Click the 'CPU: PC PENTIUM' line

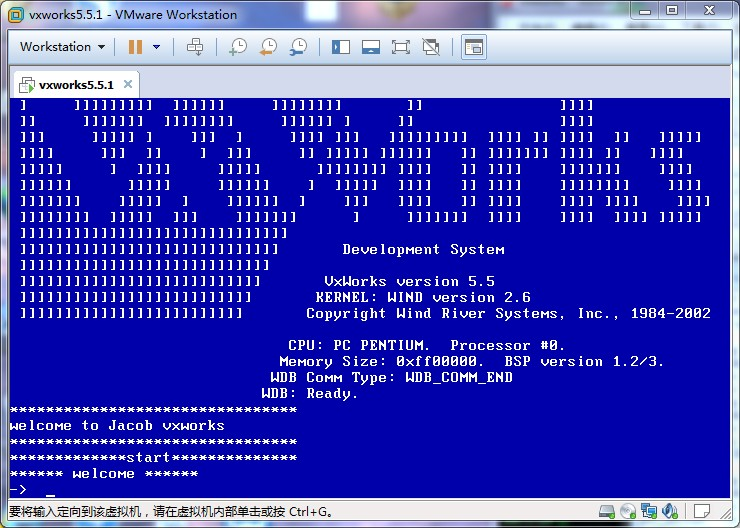coord(427,345)
